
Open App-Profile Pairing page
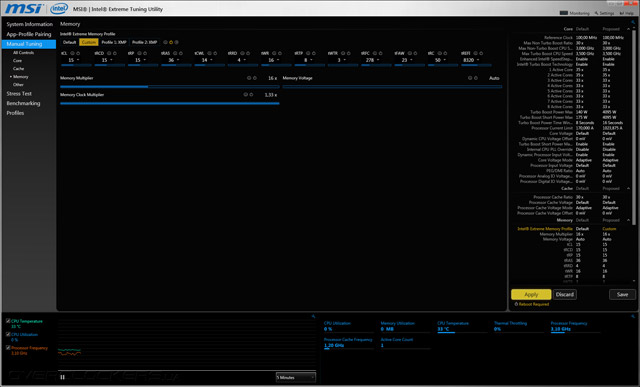click(29, 34)
